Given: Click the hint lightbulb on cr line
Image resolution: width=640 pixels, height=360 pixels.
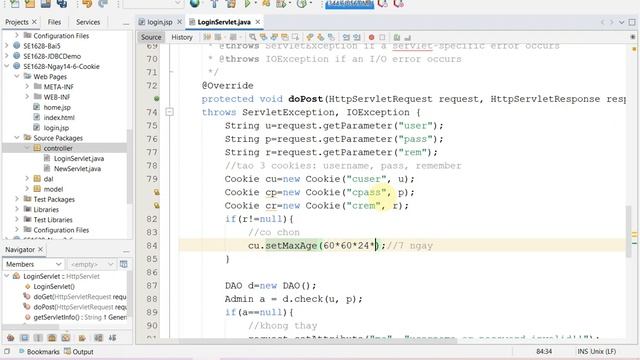Looking at the screenshot, I should [x=156, y=205].
